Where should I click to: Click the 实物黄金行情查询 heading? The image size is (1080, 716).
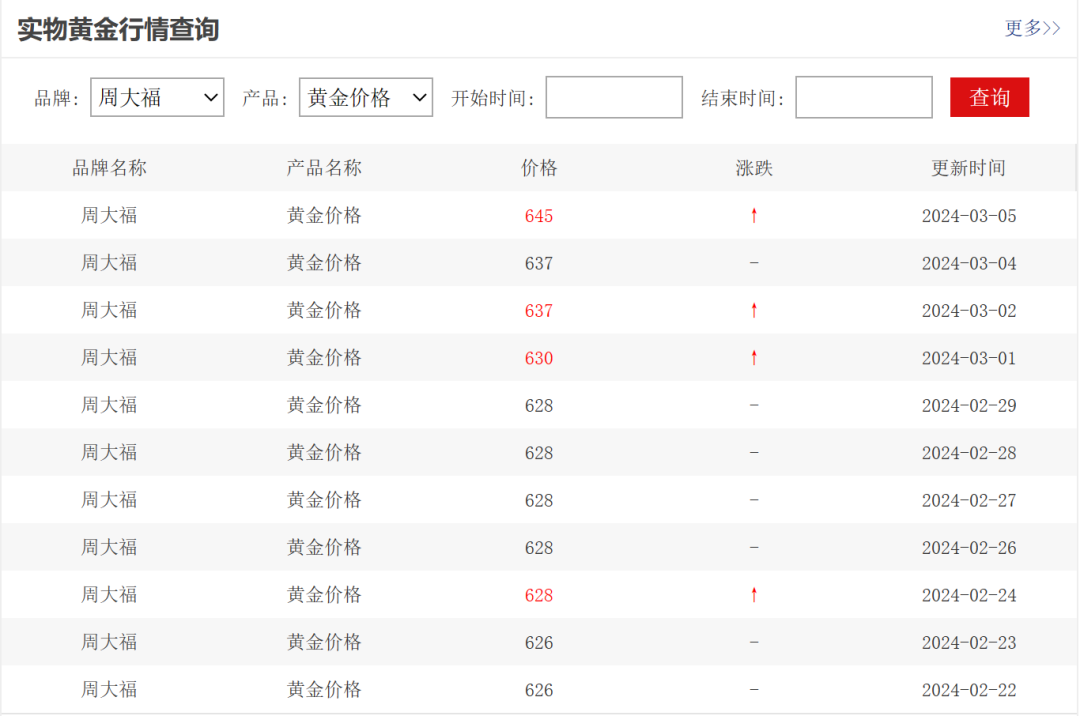point(118,30)
